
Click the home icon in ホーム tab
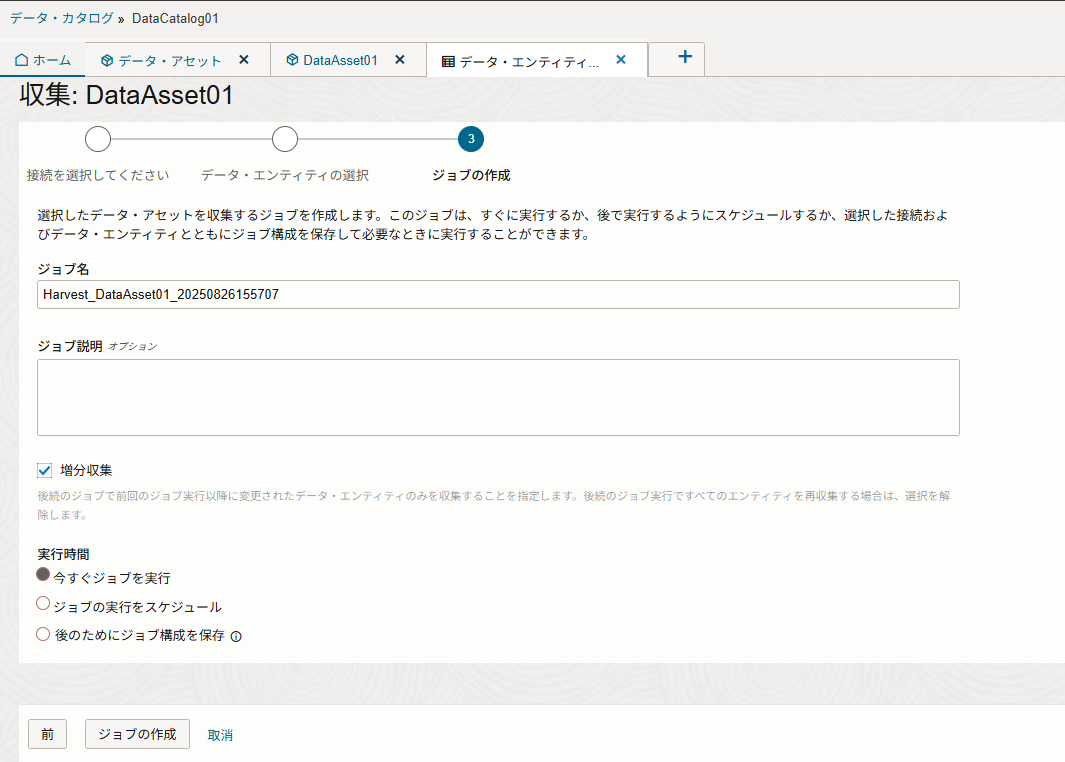pyautogui.click(x=22, y=60)
